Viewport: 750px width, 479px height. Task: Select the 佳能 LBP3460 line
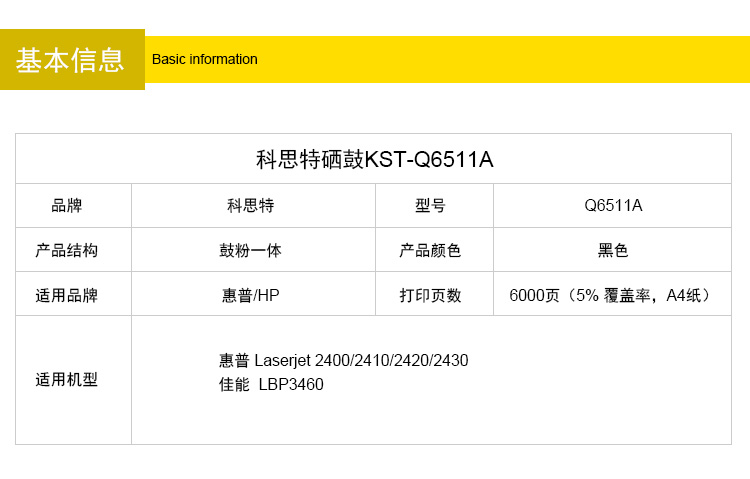(x=271, y=384)
